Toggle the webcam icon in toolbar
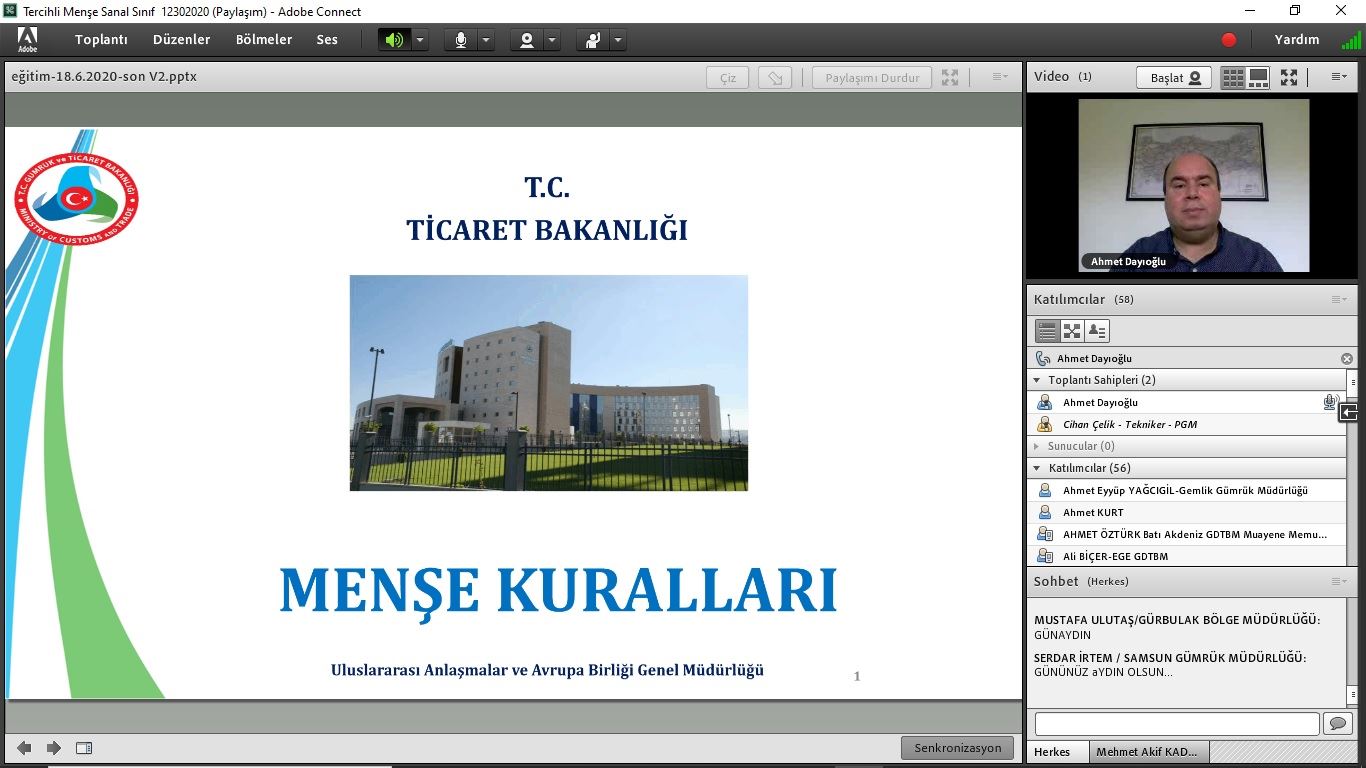The height and width of the screenshot is (768, 1366). click(x=527, y=40)
